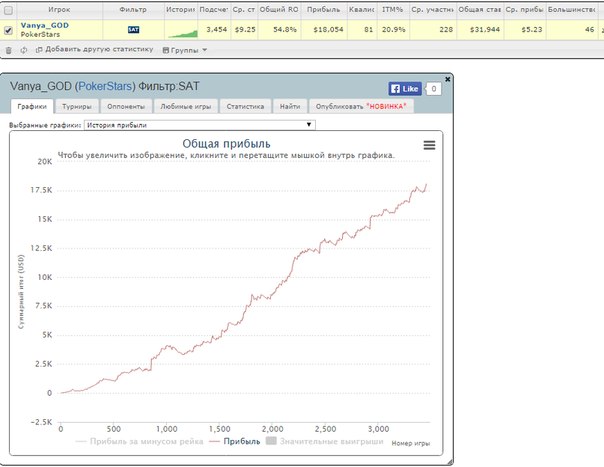This screenshot has width=604, height=467.
Task: Click the Facebook Like button
Action: point(405,88)
